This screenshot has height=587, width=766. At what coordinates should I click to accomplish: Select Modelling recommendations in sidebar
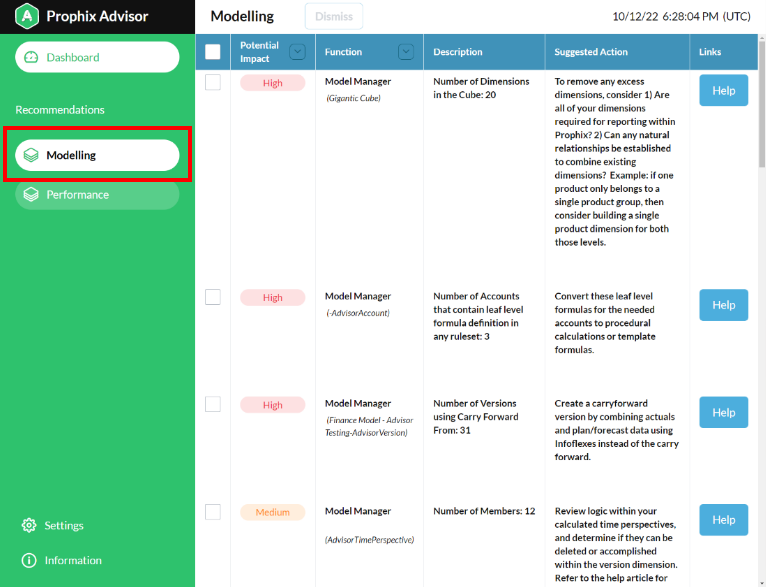click(97, 155)
